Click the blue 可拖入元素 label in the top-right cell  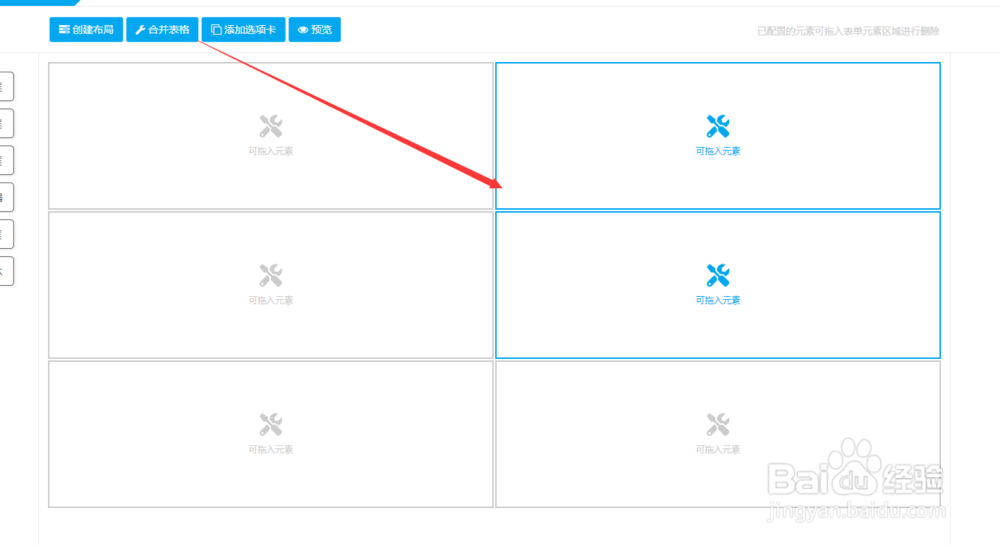click(717, 151)
